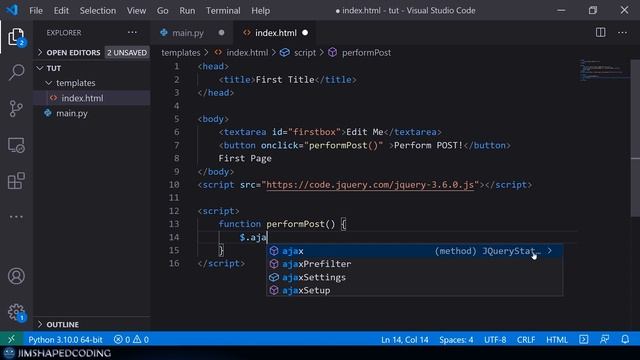The image size is (640, 360).
Task: Close unsaved index.html tab via dot
Action: [305, 33]
